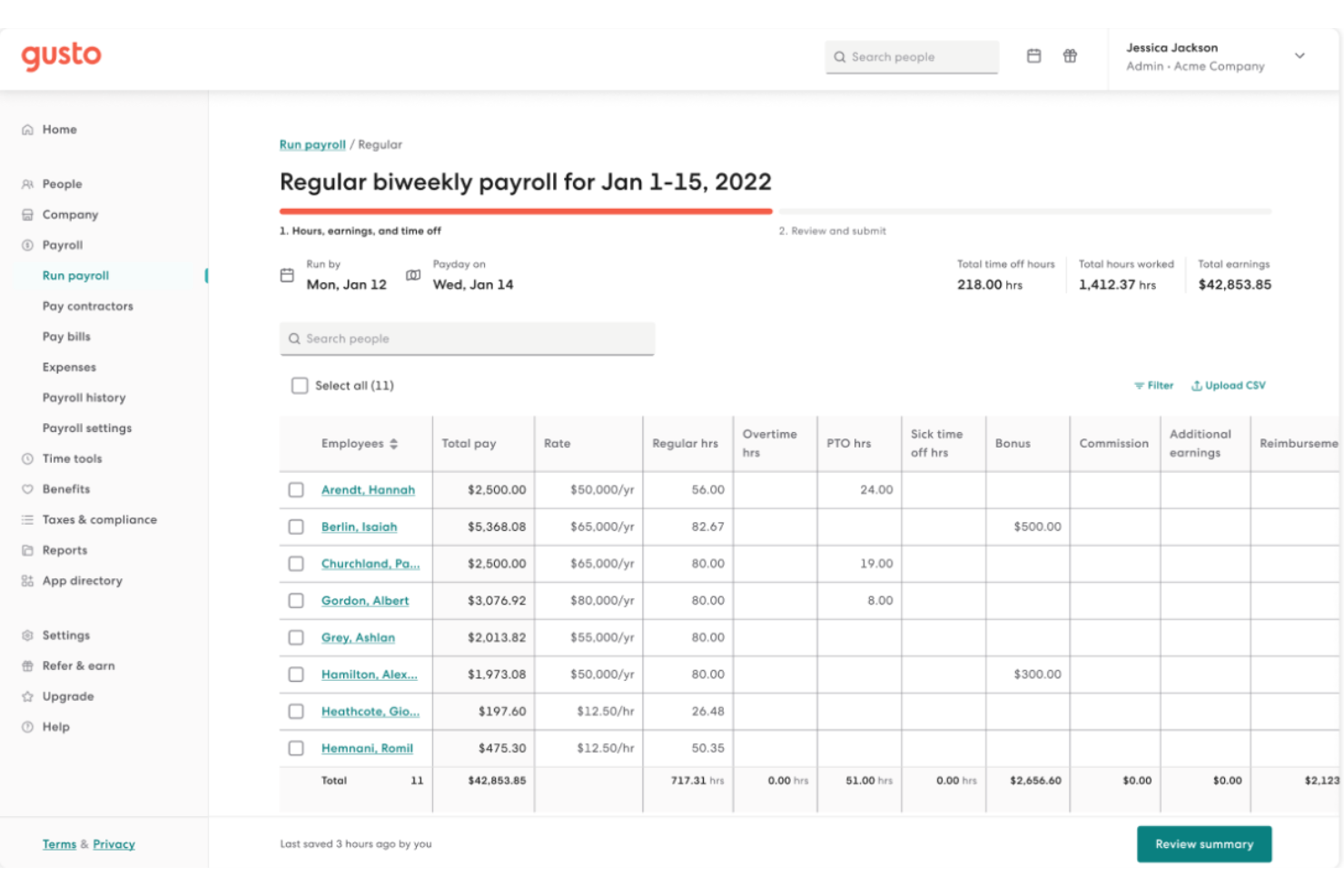
Task: Click the Taxes & compliance icon
Action: click(x=26, y=519)
